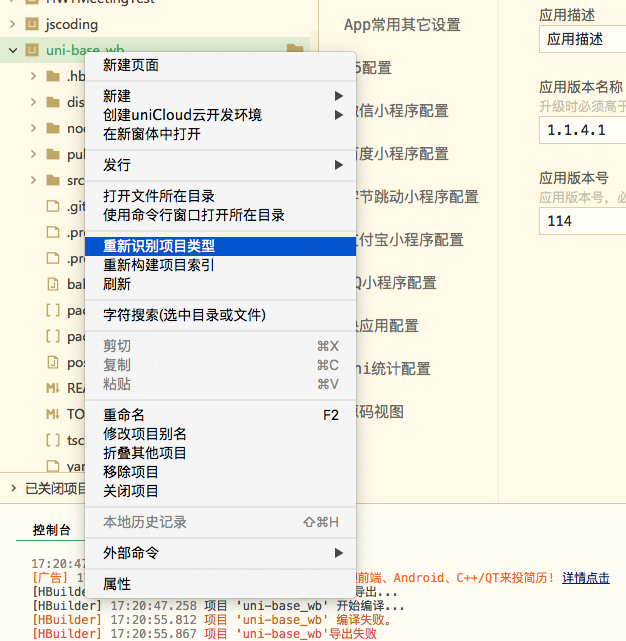Open App常用其它设置 section
Viewport: 626px width, 641px height.
click(x=402, y=25)
